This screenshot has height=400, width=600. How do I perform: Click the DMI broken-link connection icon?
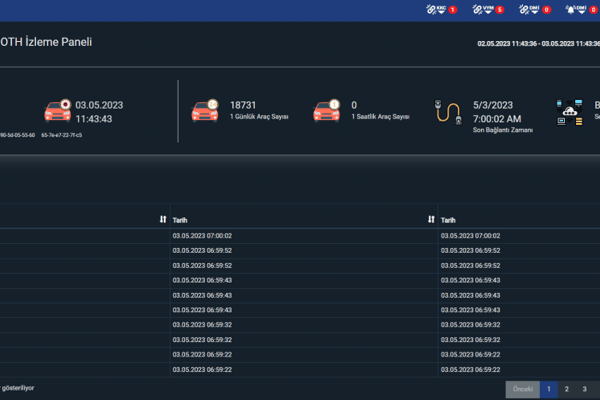[x=523, y=10]
